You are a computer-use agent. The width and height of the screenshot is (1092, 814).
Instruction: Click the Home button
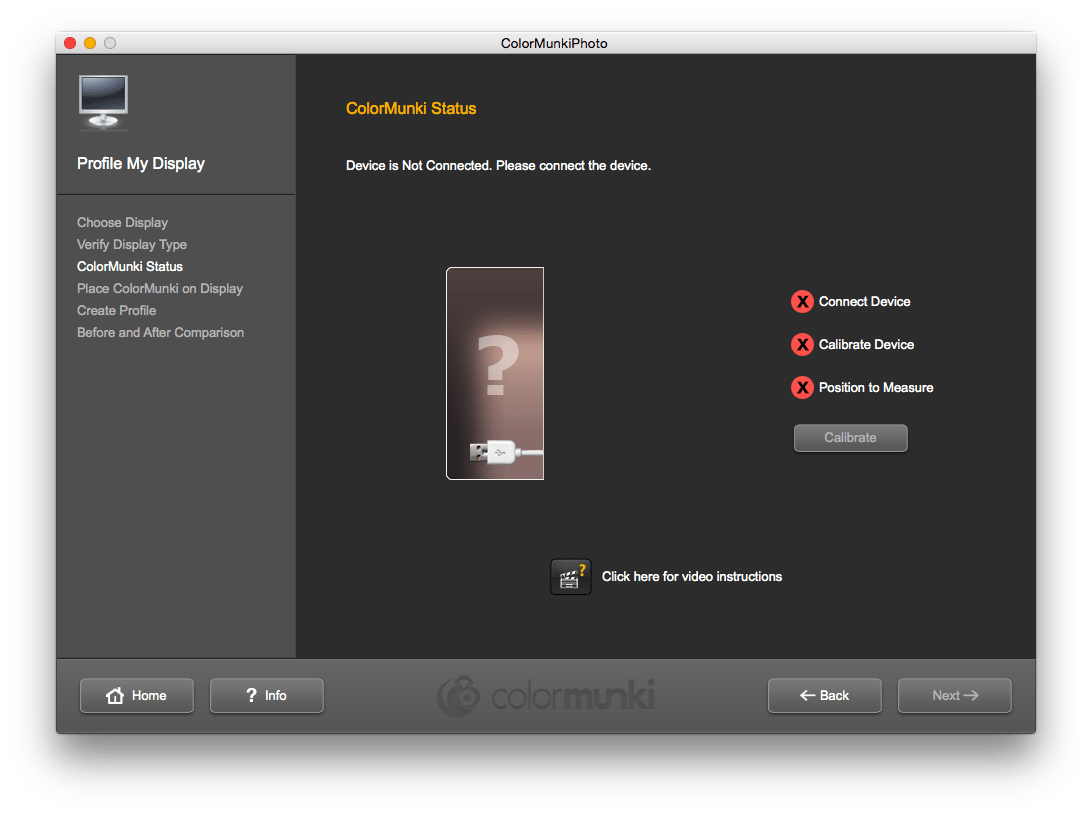(x=136, y=695)
